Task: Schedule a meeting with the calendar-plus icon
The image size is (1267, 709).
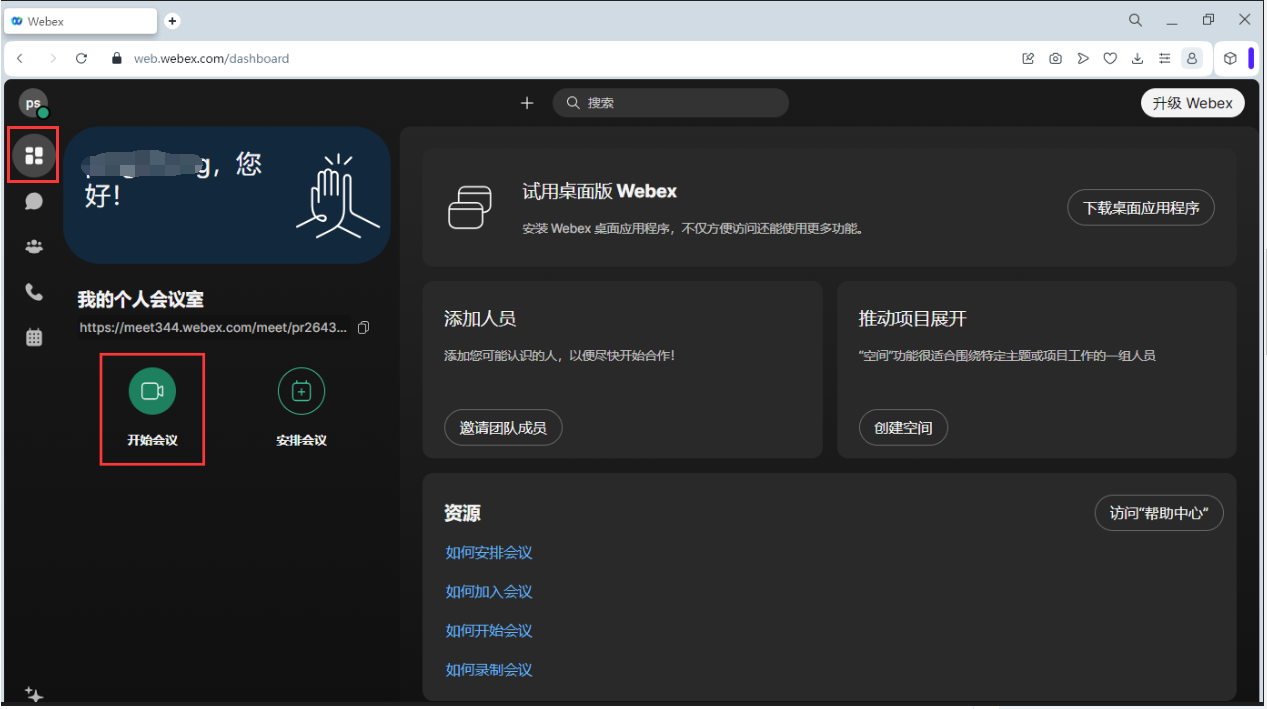Action: pos(301,391)
